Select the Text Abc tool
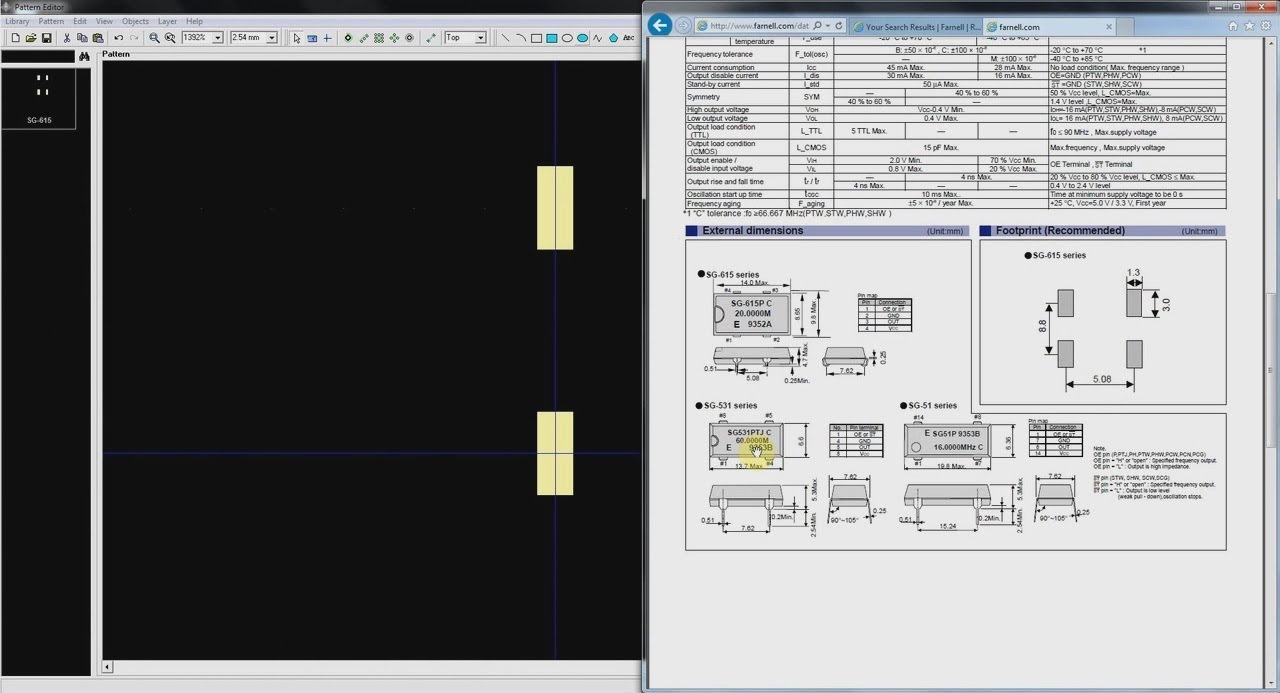This screenshot has height=693, width=1280. [x=629, y=38]
